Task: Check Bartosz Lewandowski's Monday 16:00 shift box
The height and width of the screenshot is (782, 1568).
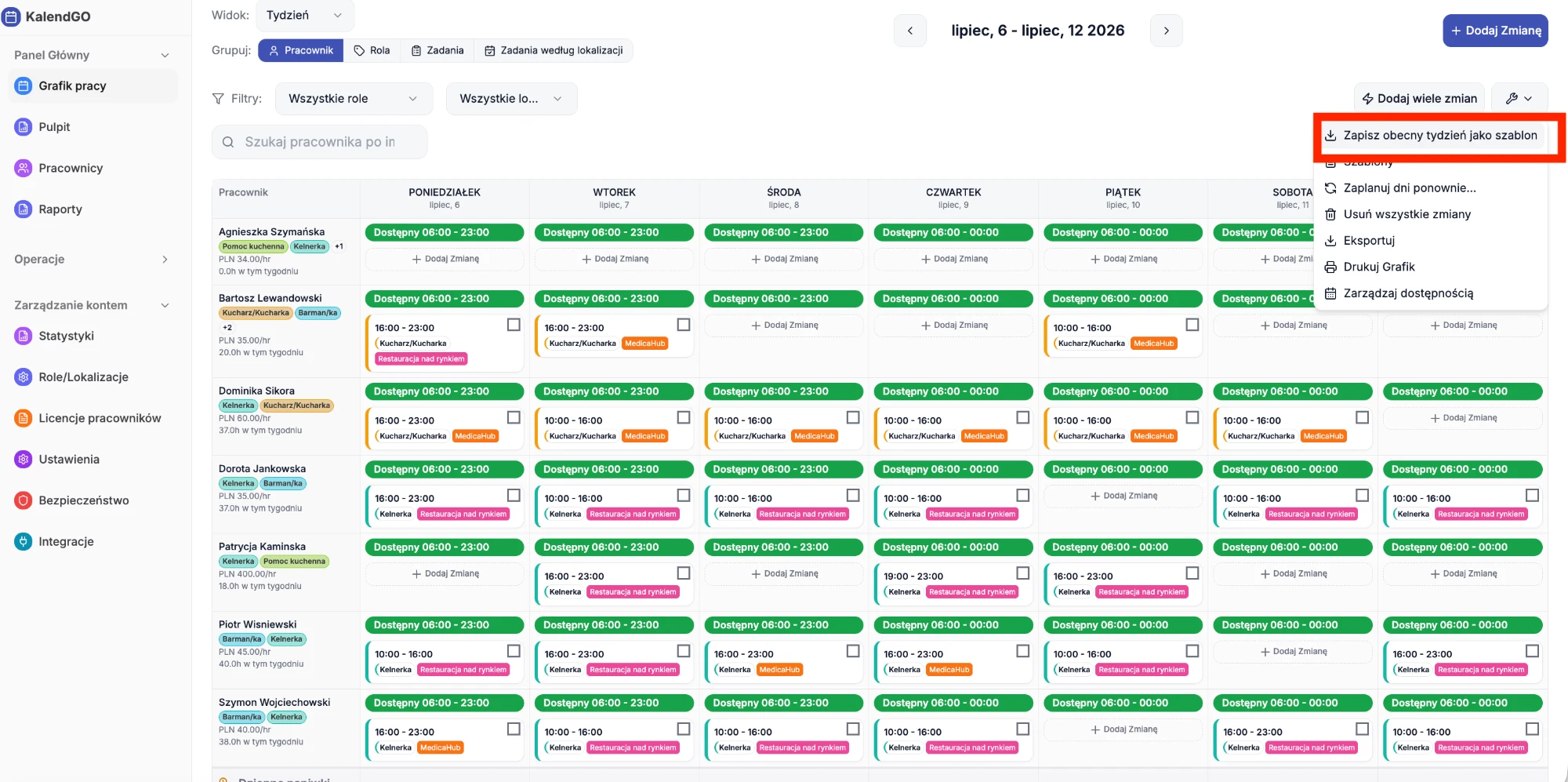Action: click(514, 325)
